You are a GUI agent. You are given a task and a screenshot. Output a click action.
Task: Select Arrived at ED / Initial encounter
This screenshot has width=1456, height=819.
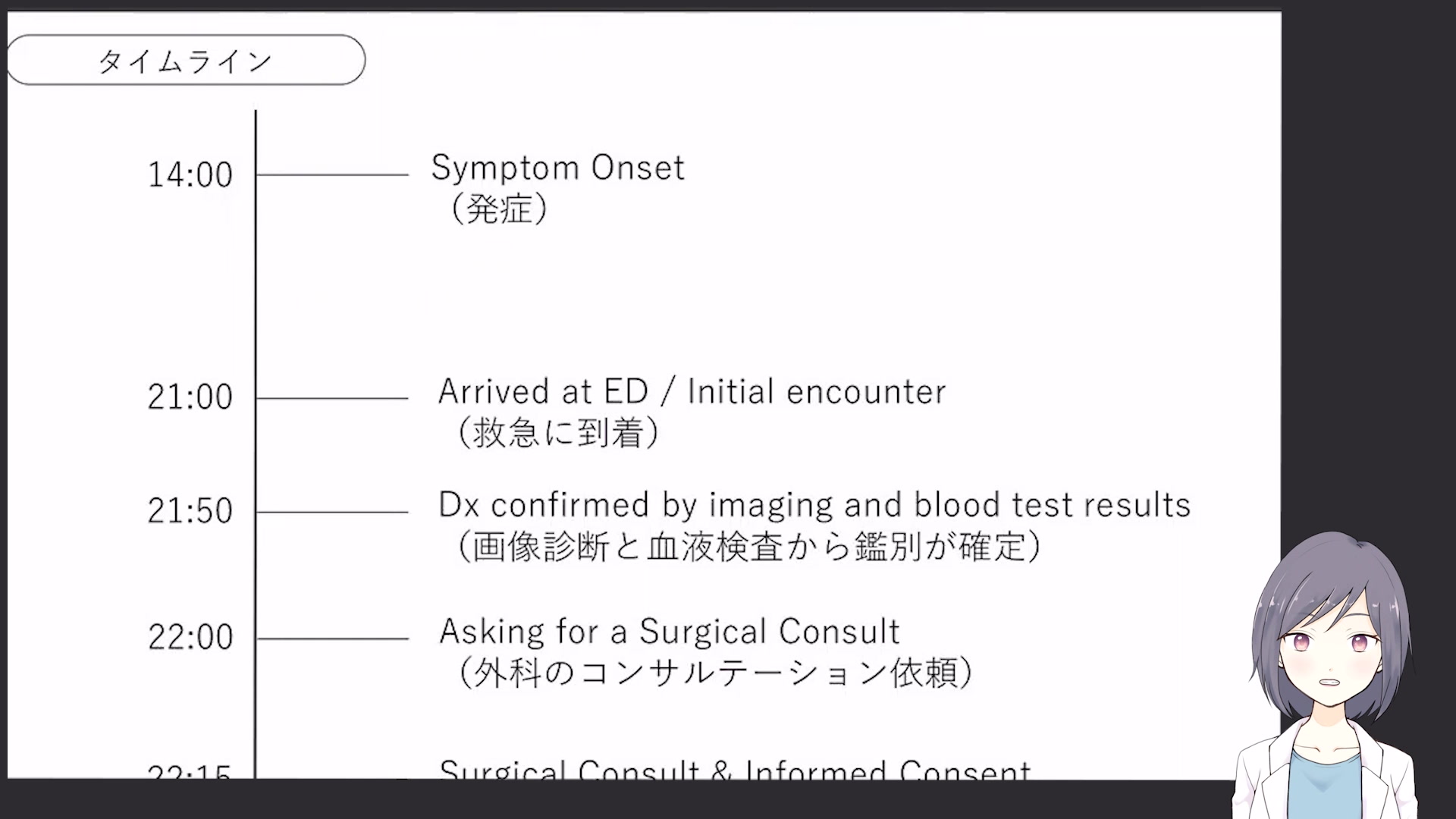(692, 392)
